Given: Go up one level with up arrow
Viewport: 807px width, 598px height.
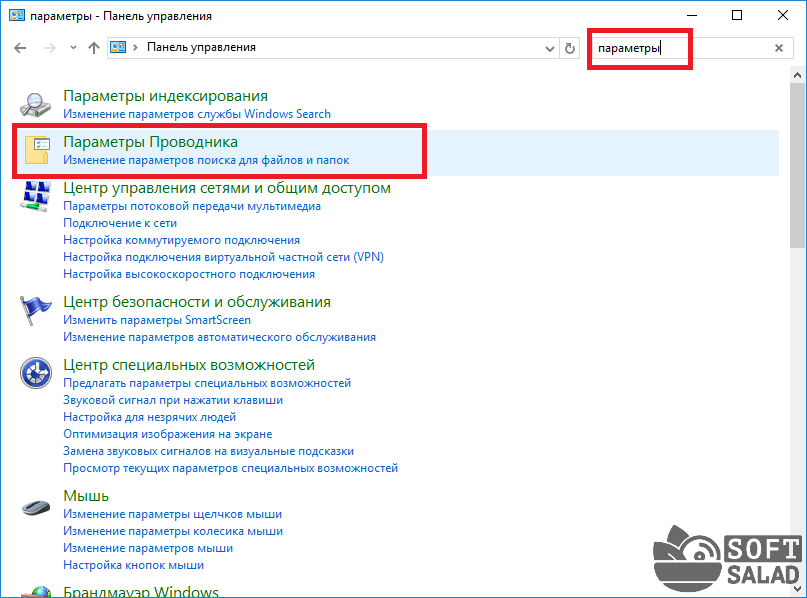Looking at the screenshot, I should pos(94,48).
